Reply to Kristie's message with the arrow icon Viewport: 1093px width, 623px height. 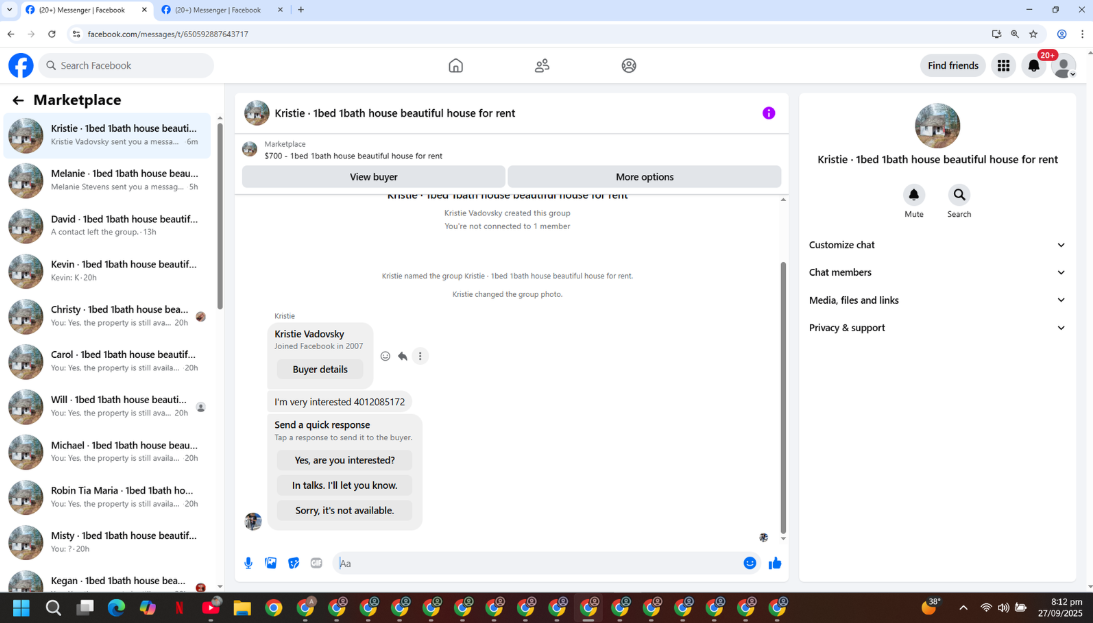tap(402, 356)
